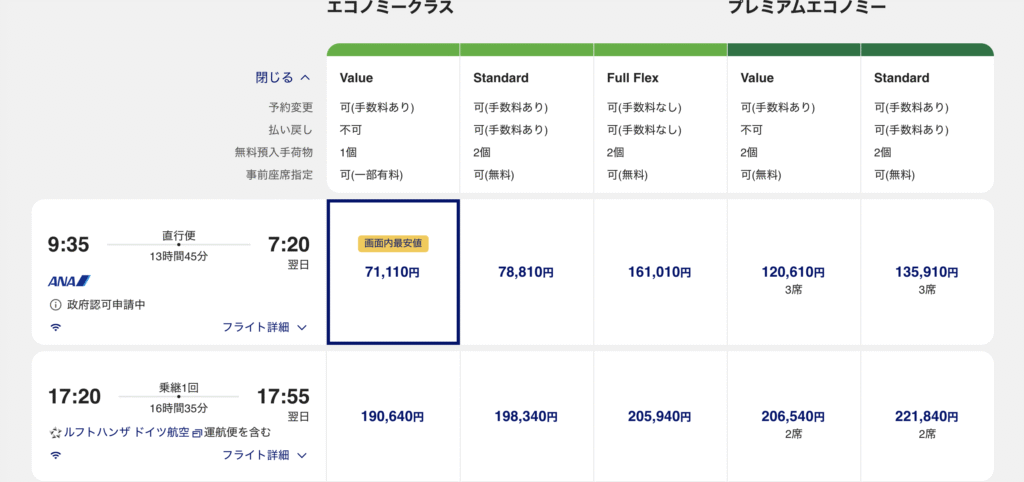The width and height of the screenshot is (1024, 482).
Task: Click the 13時間45分 duration
Action: pos(179,257)
